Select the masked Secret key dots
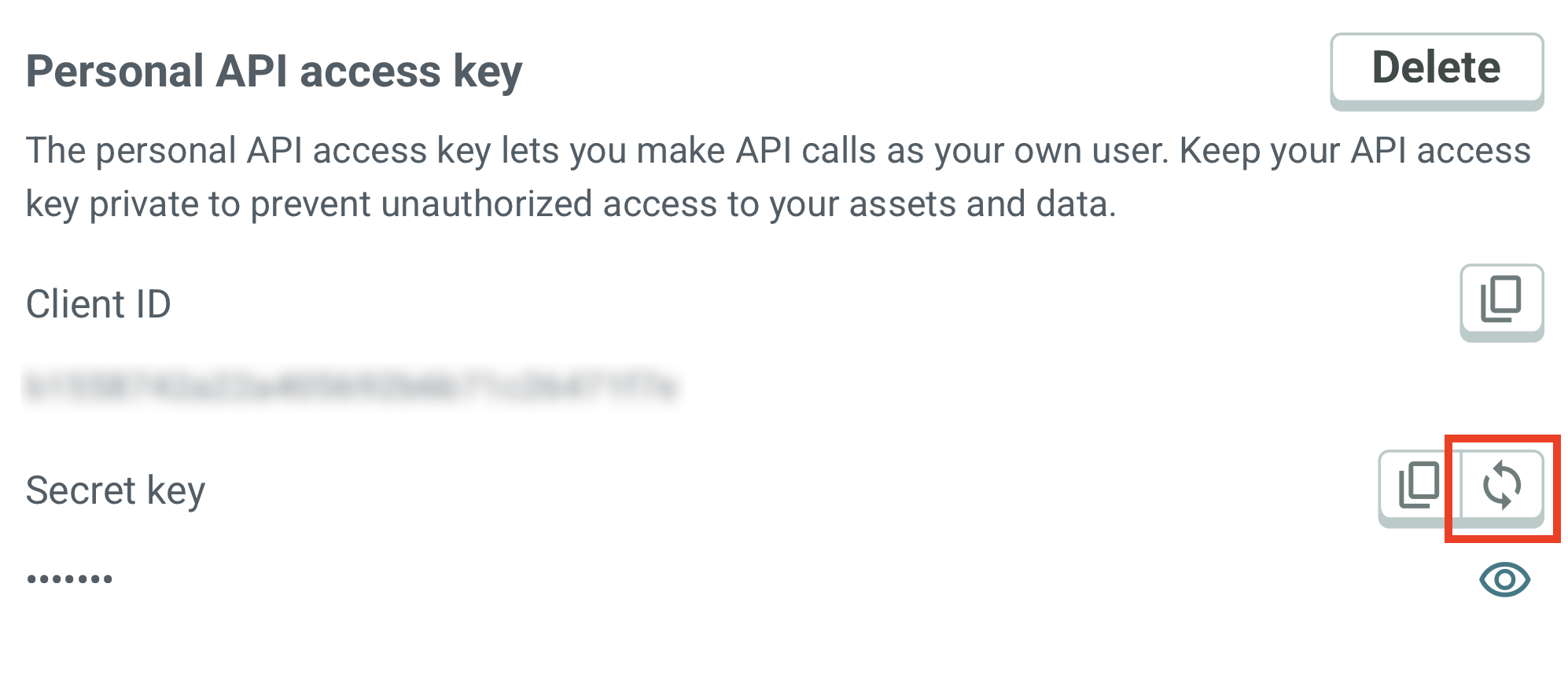Screen dimensions: 1568x690 click(x=70, y=580)
